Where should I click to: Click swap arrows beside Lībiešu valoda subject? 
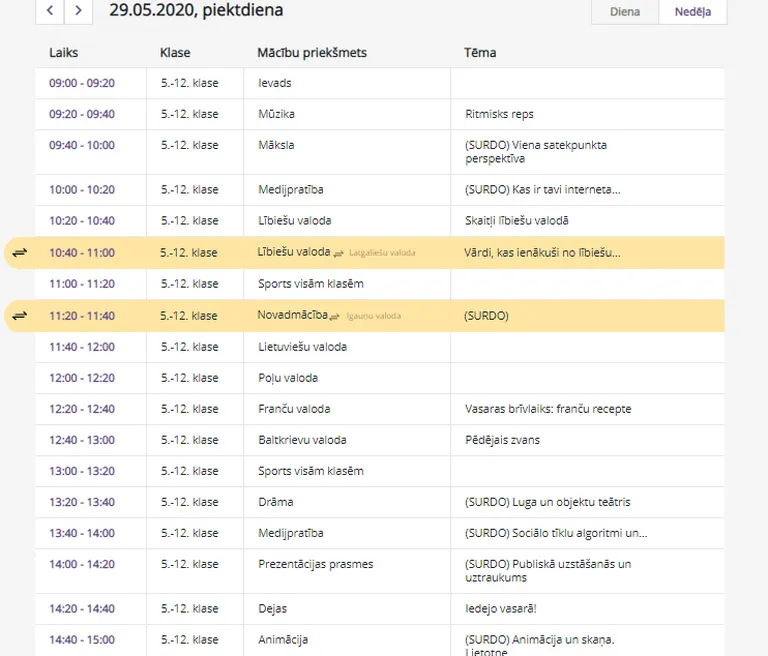[x=338, y=254]
